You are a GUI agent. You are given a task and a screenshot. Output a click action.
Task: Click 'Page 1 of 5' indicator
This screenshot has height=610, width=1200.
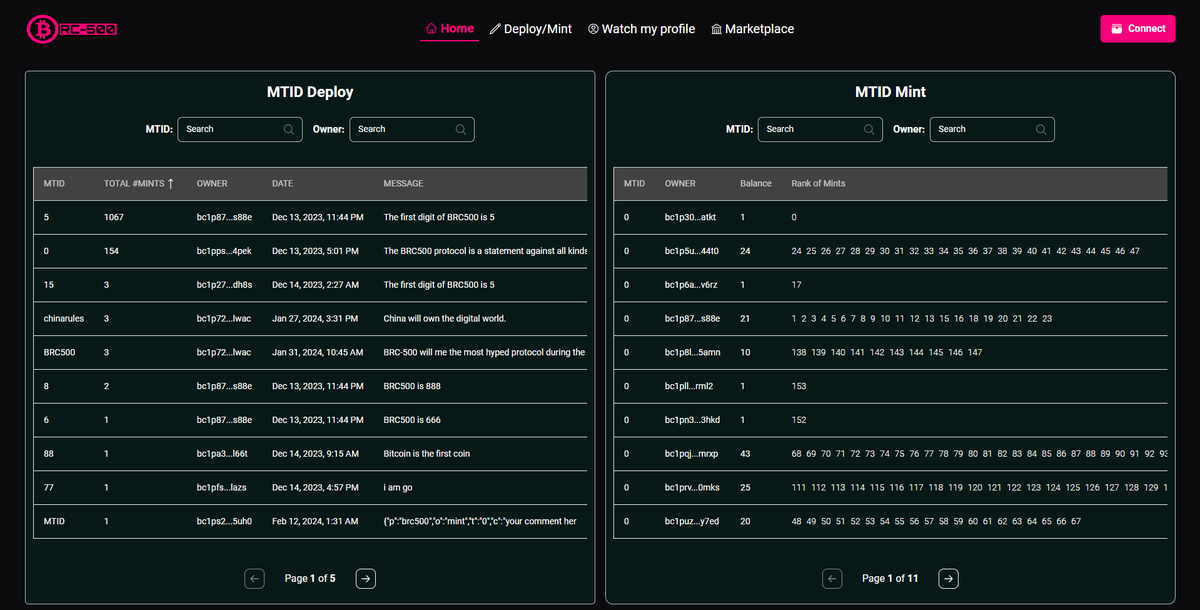310,578
